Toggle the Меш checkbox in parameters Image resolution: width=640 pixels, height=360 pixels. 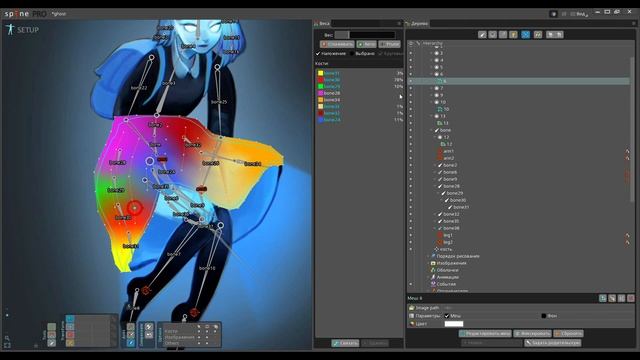click(447, 316)
